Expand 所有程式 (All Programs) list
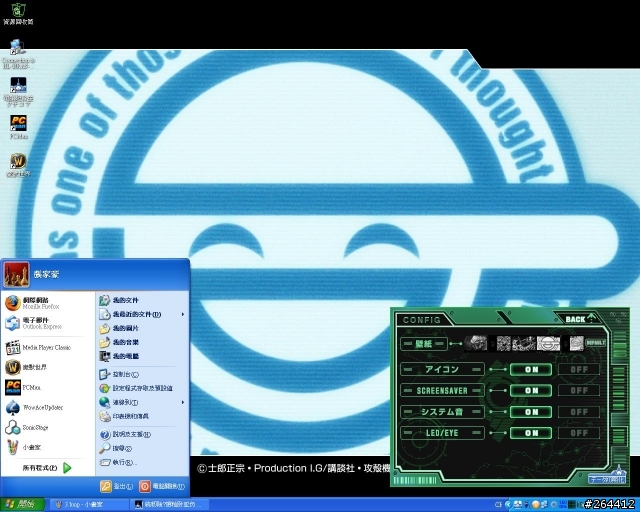The image size is (640, 512). 47,468
